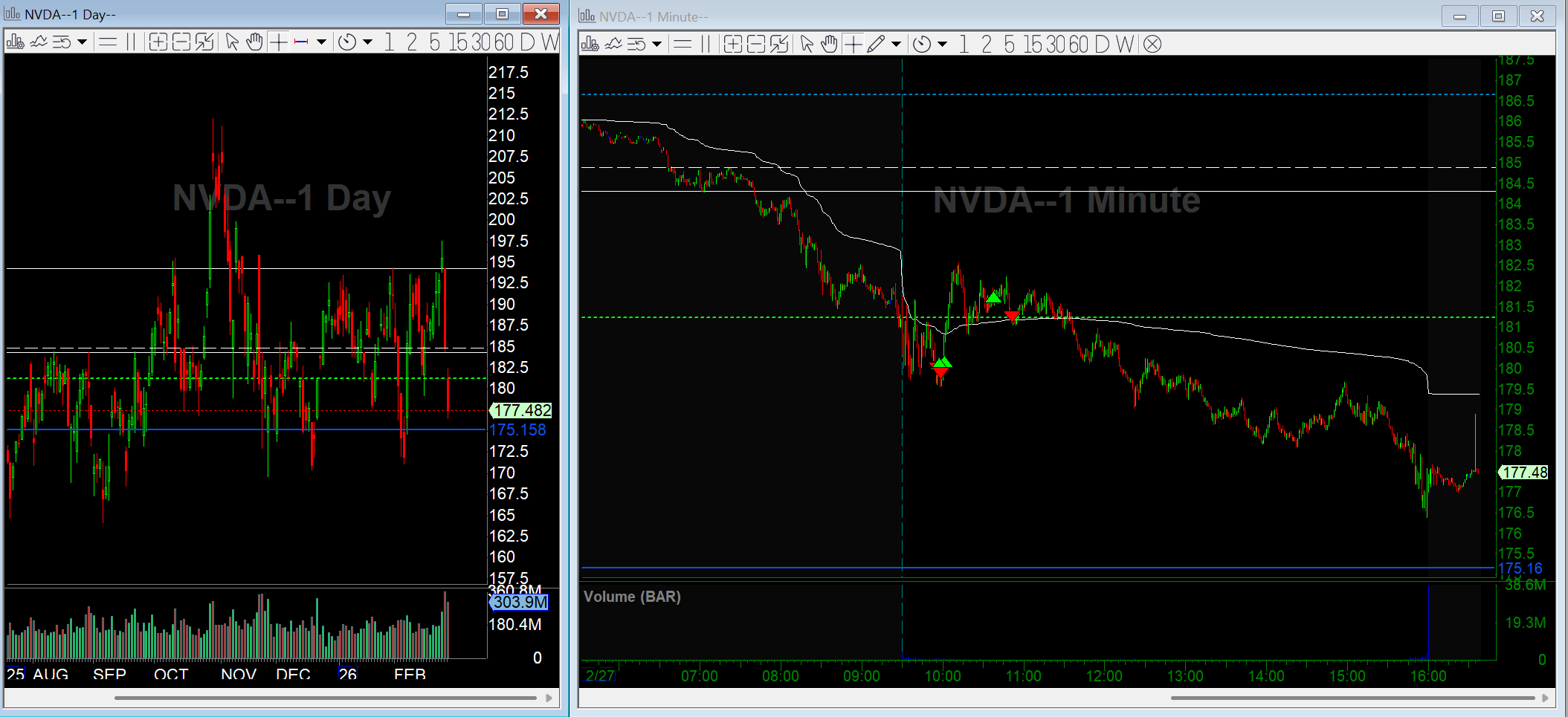This screenshot has width=1568, height=717.
Task: Click 177.482 price label on Day axis
Action: point(520,410)
